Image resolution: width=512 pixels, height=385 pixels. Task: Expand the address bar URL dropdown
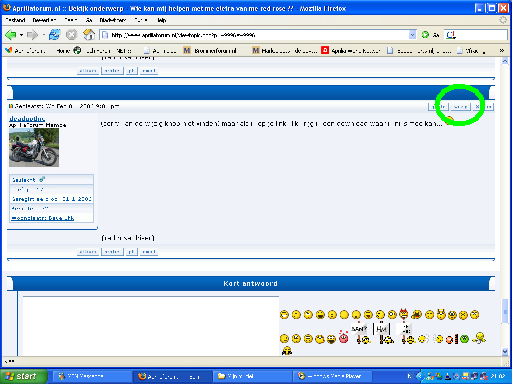point(412,35)
